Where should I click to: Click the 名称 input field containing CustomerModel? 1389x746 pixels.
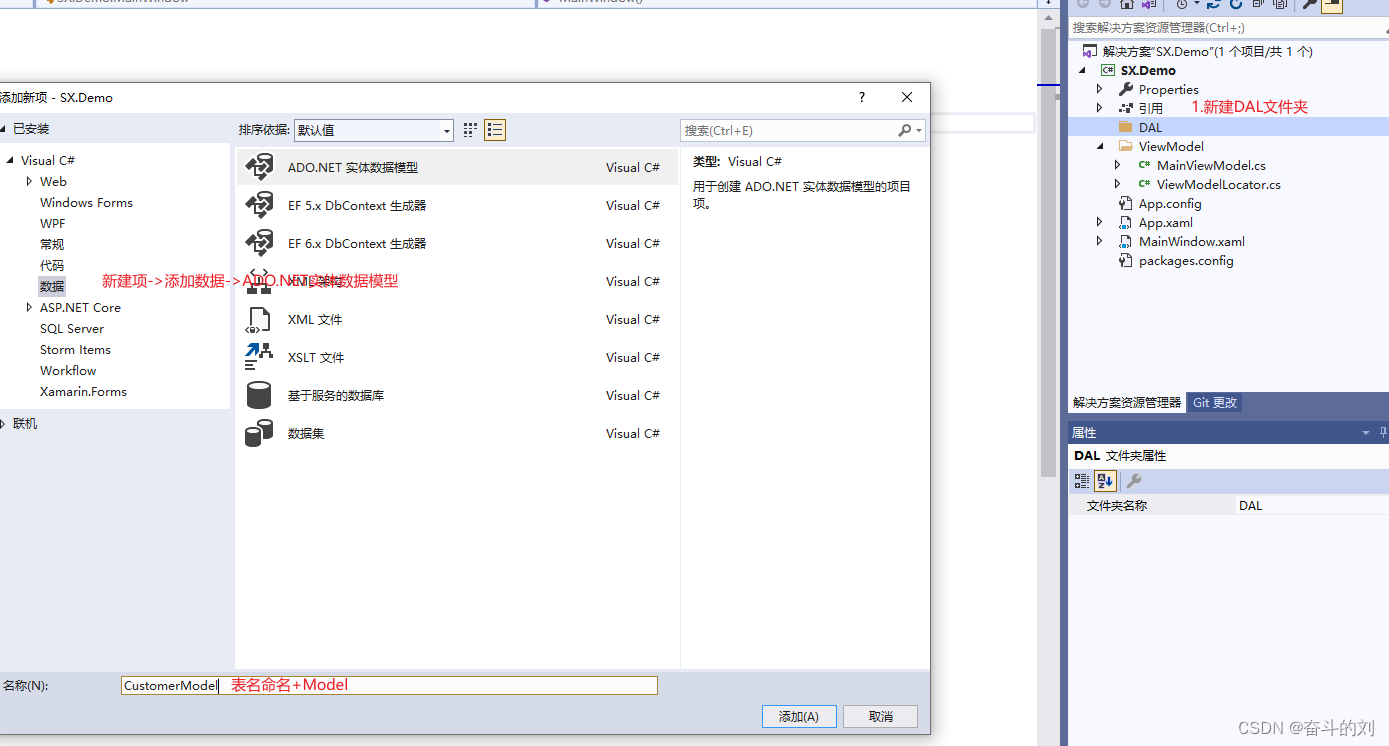pos(389,685)
